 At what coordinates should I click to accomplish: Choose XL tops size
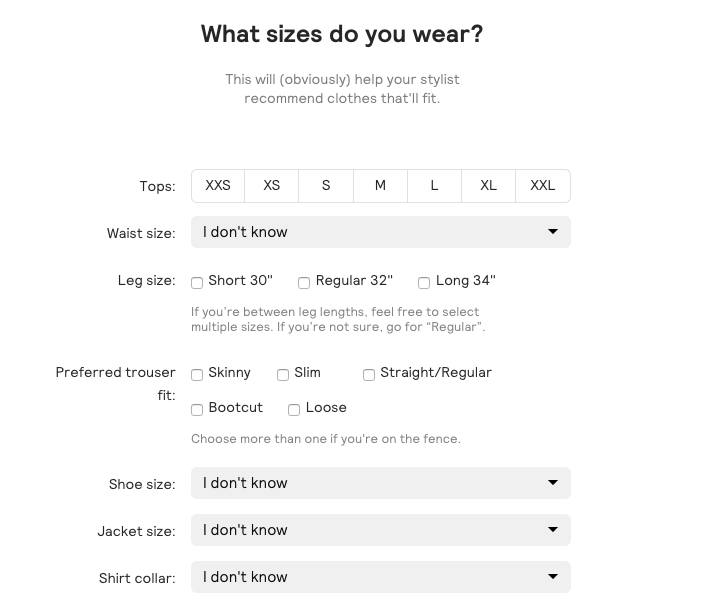(x=489, y=185)
